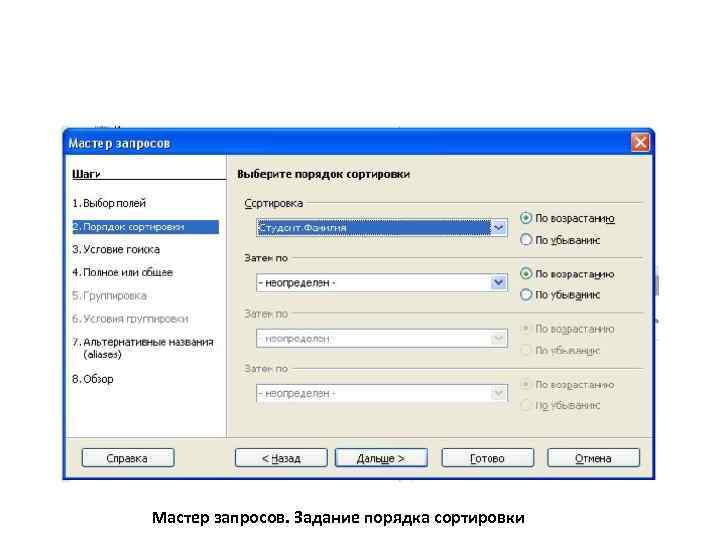The height and width of the screenshot is (540, 720).
Task: Go to step 8 Обзор
Action: pos(93,379)
